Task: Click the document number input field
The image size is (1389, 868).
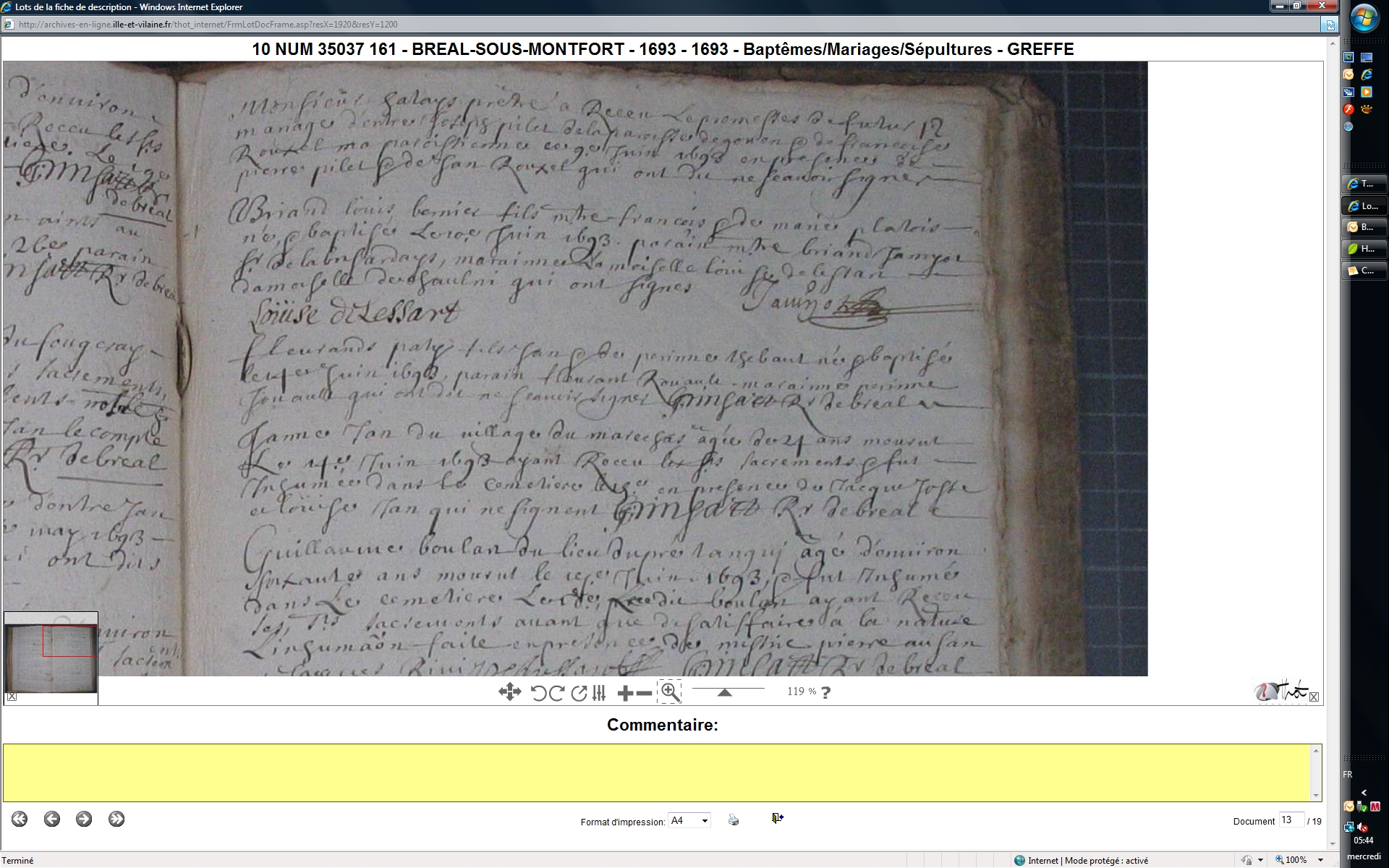Action: [1291, 820]
